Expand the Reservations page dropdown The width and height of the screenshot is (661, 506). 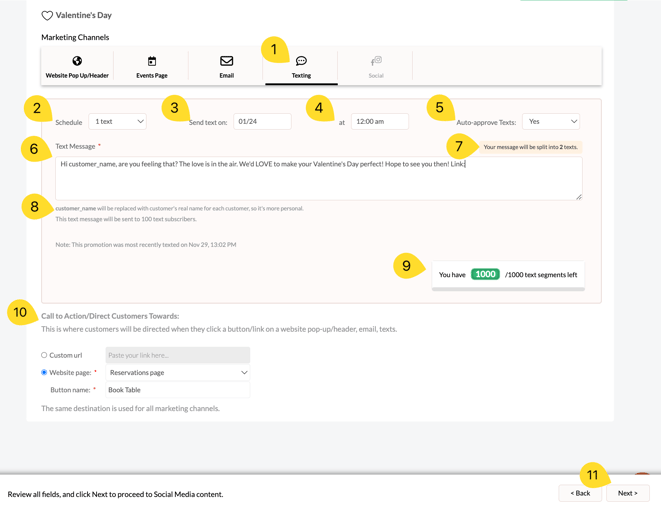(x=177, y=372)
